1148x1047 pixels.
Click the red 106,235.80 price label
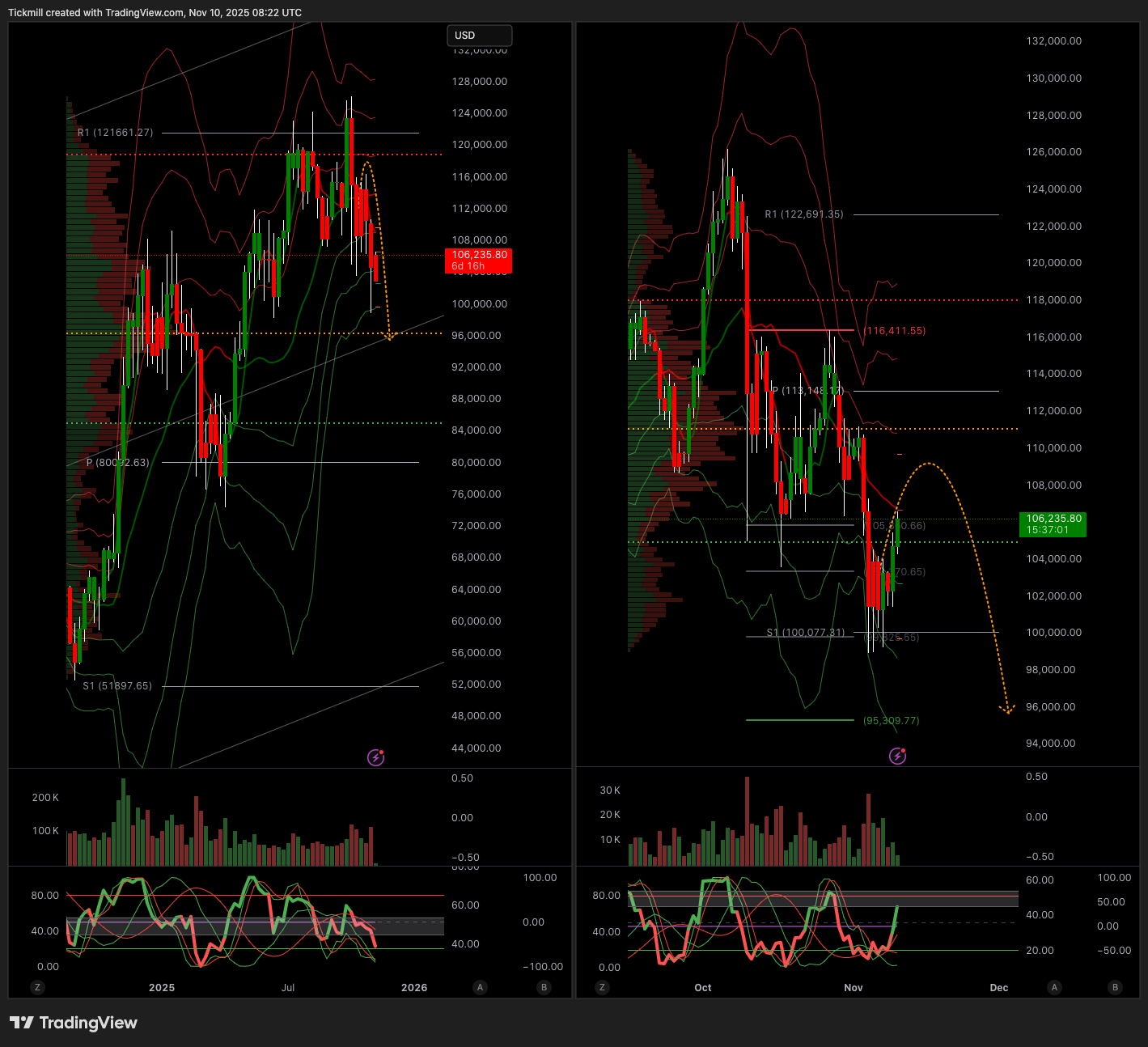tap(478, 260)
